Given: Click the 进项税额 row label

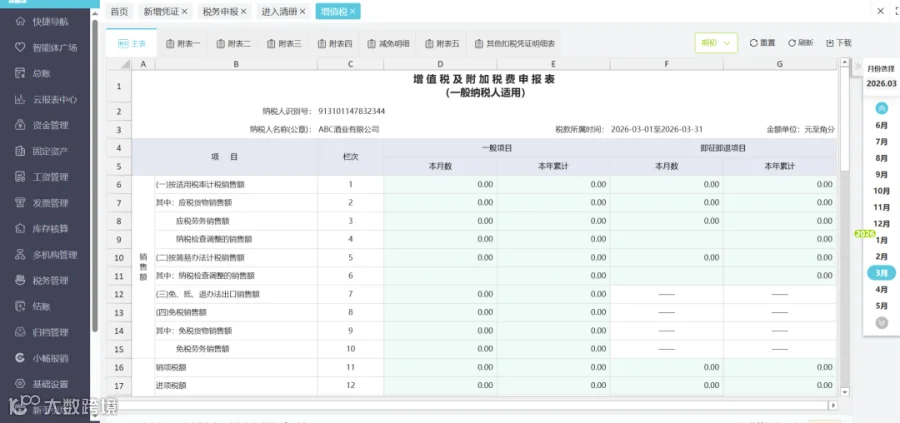Looking at the screenshot, I should point(171,386).
